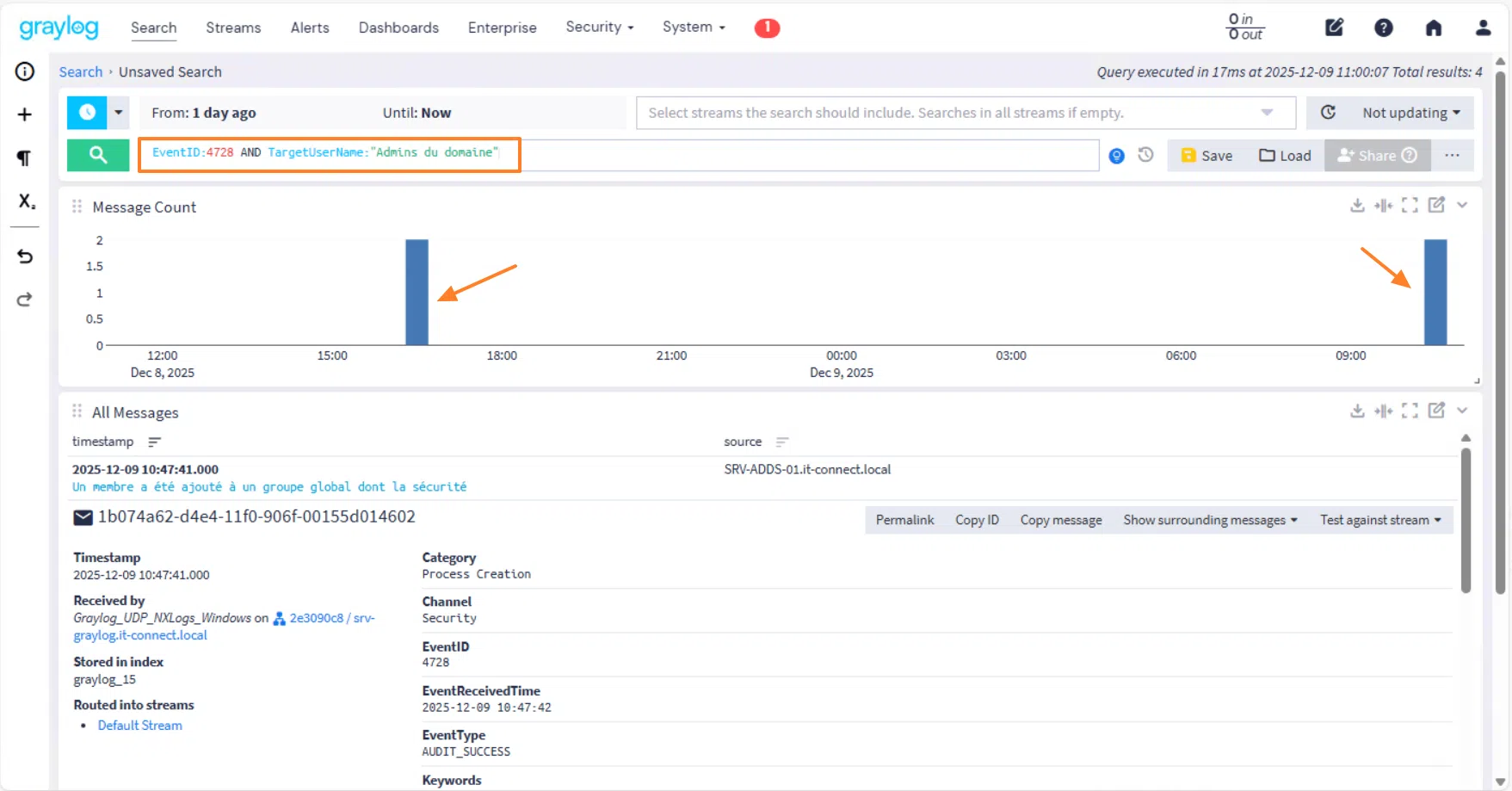Screen dimensions: 1512x791
Task: Click the scratchpad edit icon in header
Action: (1334, 28)
